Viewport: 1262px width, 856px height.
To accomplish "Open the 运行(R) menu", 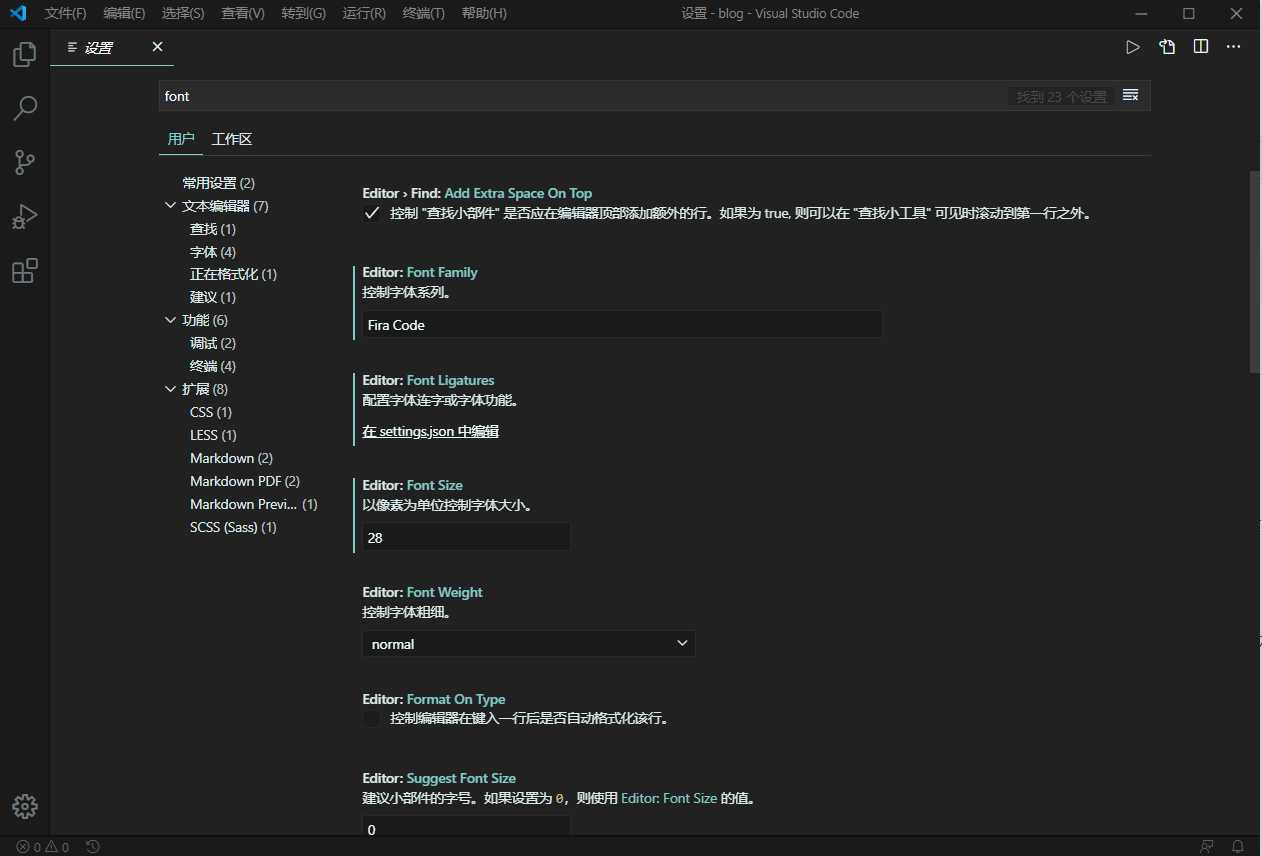I will [x=364, y=14].
